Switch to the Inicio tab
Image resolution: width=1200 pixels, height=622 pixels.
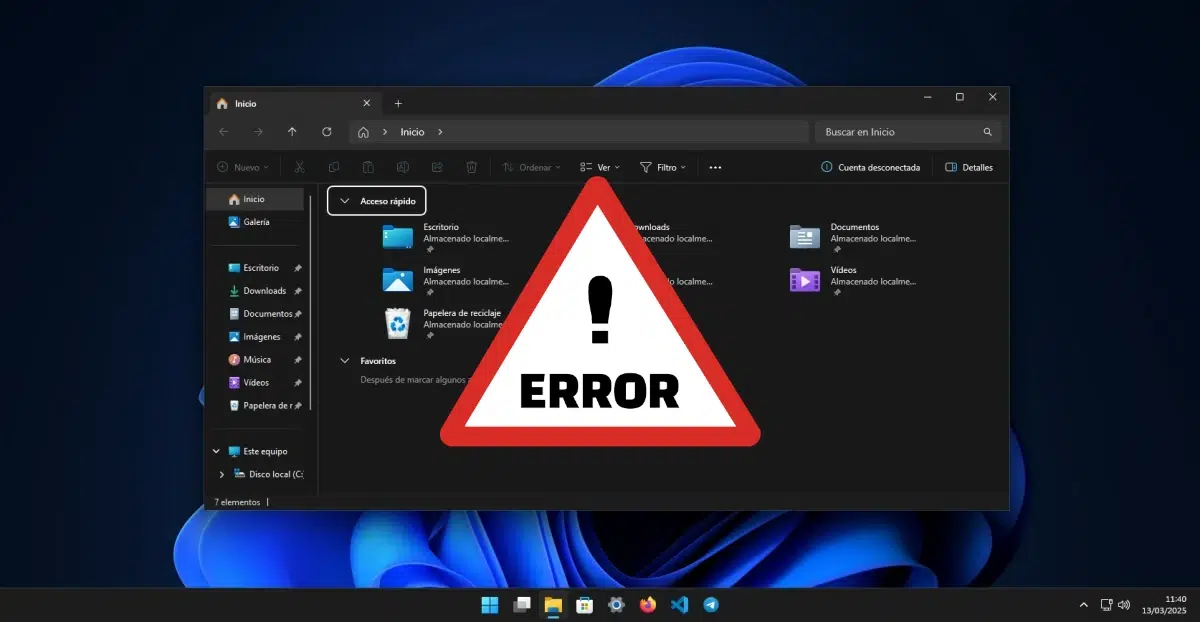pyautogui.click(x=244, y=103)
